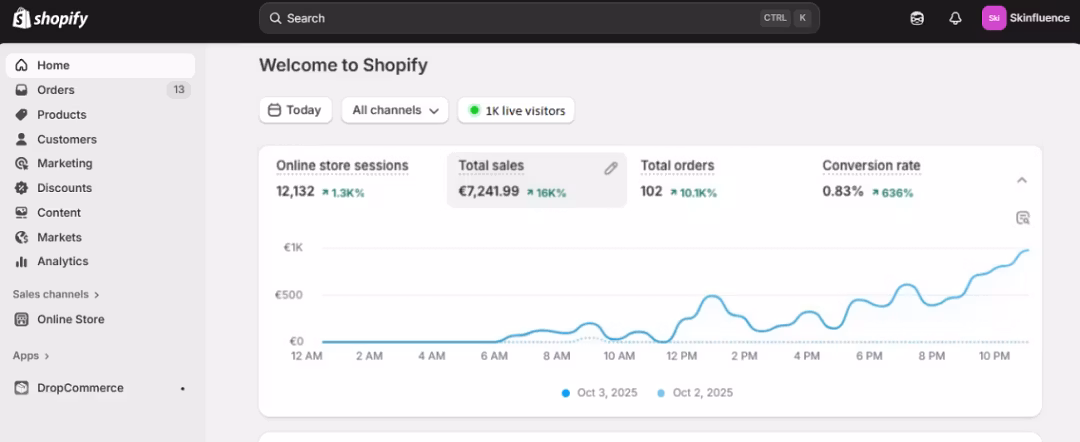The image size is (1080, 442).
Task: Open the notifications bell icon
Action: pyautogui.click(x=955, y=18)
